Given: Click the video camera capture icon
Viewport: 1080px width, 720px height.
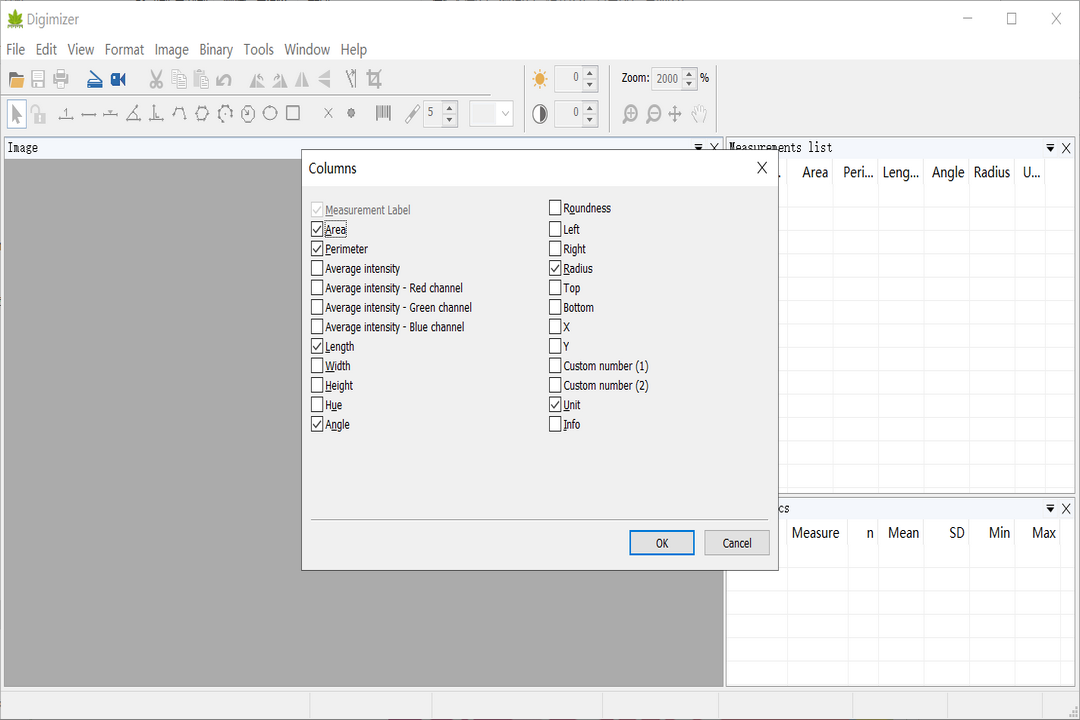Looking at the screenshot, I should click(x=119, y=80).
